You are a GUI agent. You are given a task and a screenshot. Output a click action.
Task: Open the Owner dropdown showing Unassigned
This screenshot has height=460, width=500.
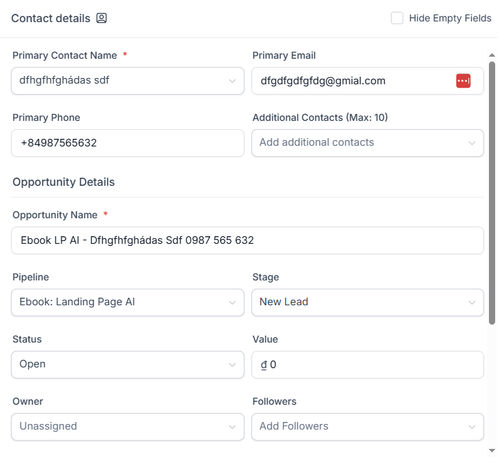click(x=128, y=427)
